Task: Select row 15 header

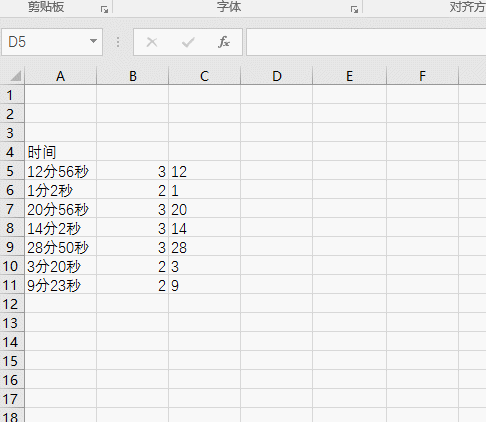Action: (x=12, y=361)
